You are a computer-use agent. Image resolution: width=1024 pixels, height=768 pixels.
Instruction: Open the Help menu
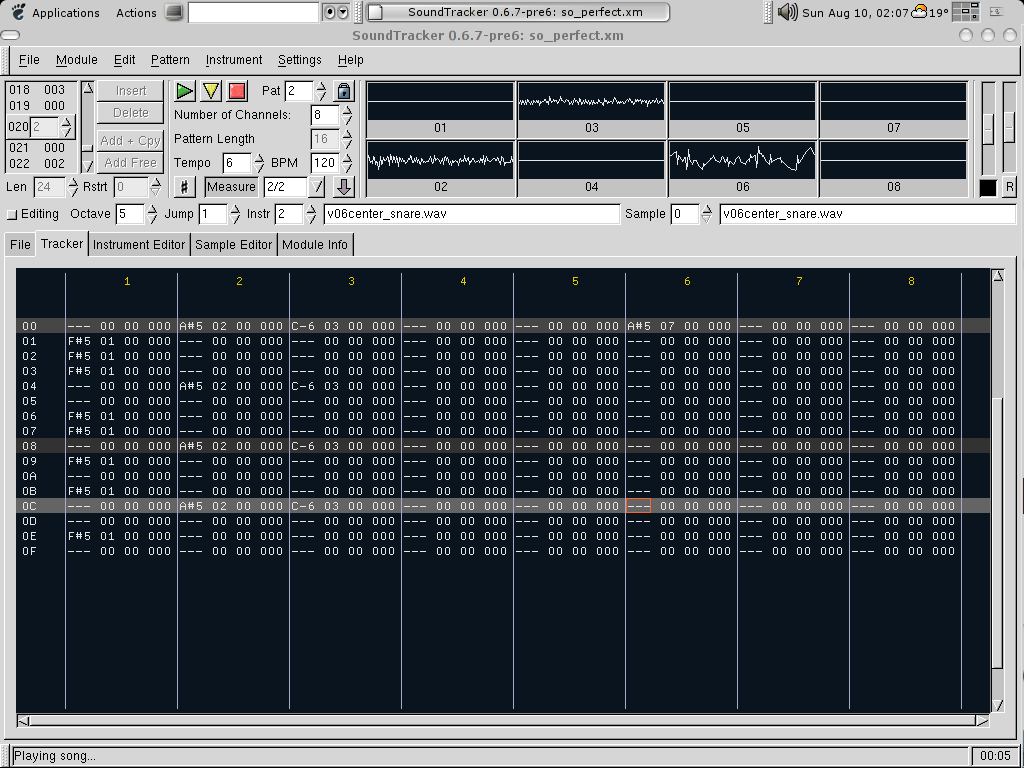click(x=351, y=60)
